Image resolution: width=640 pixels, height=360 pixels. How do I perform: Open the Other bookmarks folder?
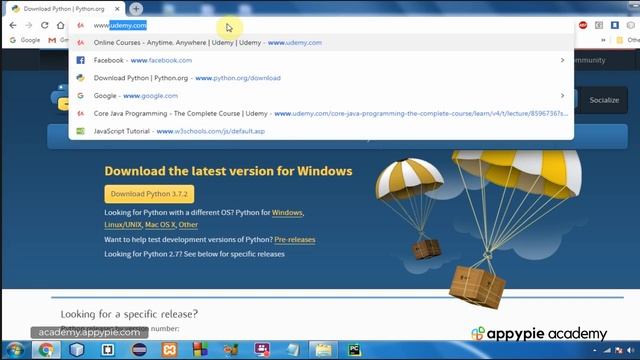628,40
